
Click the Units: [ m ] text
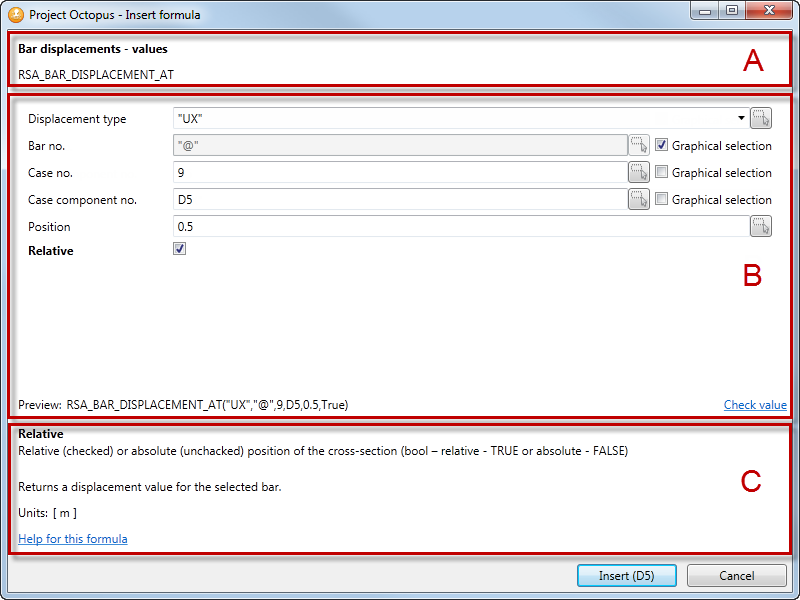[x=47, y=513]
